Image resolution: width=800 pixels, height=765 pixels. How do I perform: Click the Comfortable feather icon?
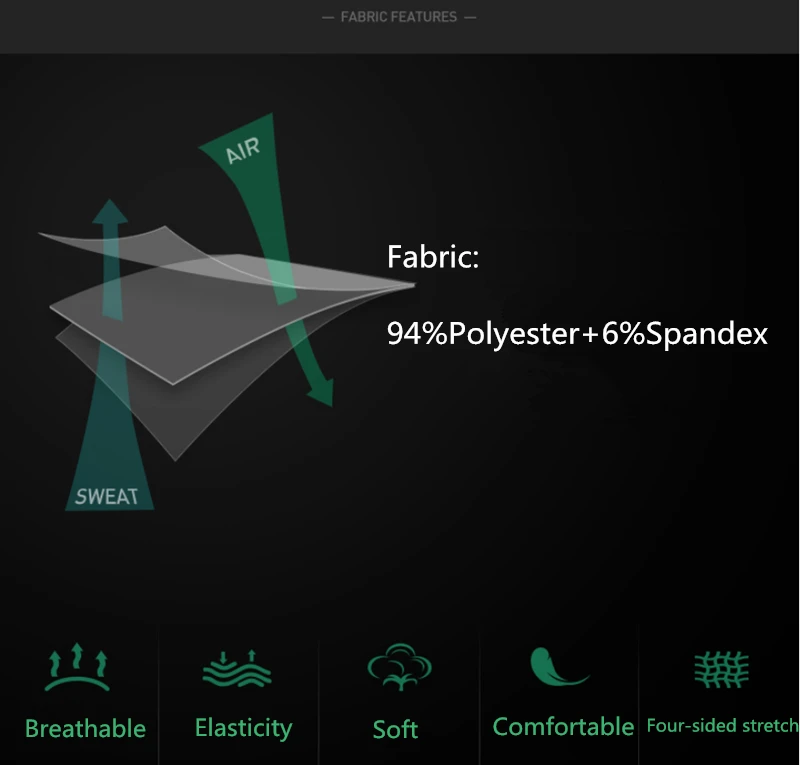(560, 667)
